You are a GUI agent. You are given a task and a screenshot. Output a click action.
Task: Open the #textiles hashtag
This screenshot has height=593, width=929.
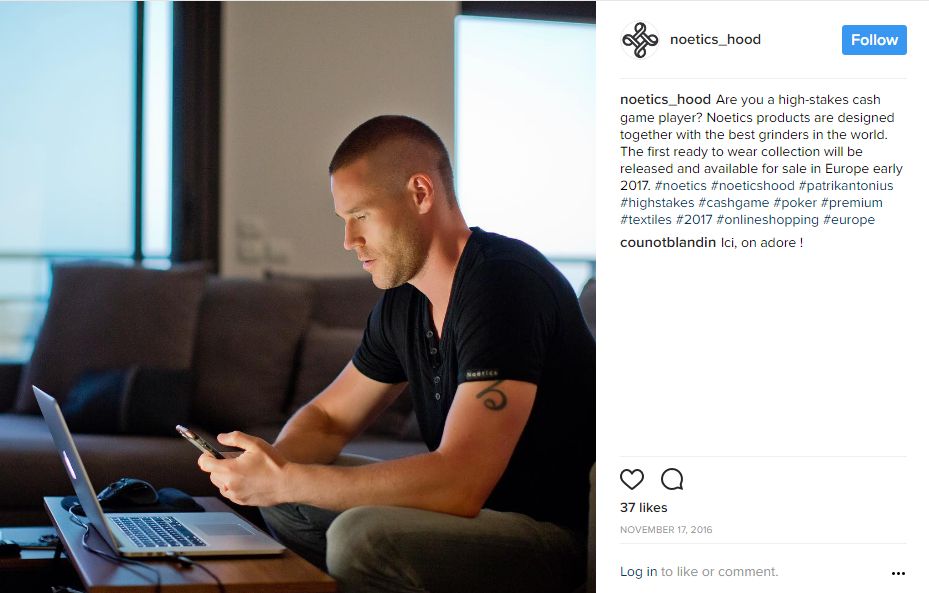646,220
